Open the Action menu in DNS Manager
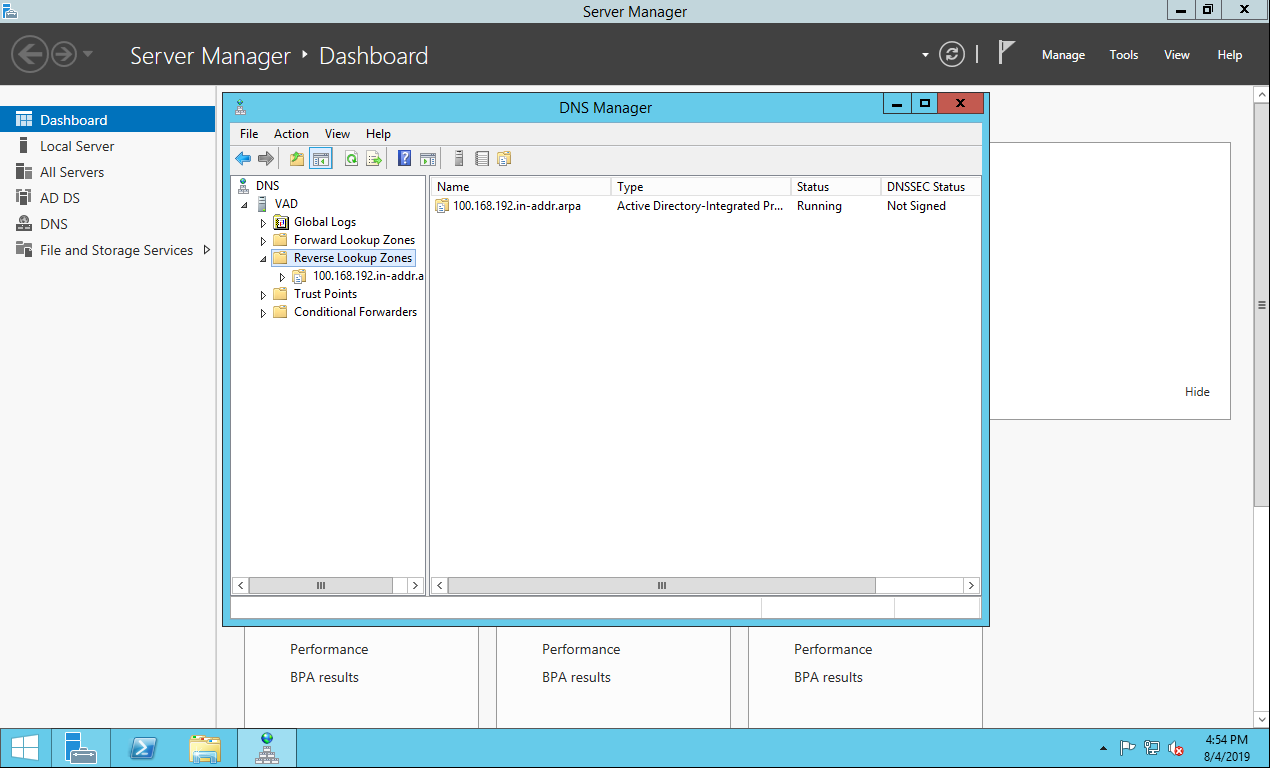The width and height of the screenshot is (1270, 768). tap(291, 134)
